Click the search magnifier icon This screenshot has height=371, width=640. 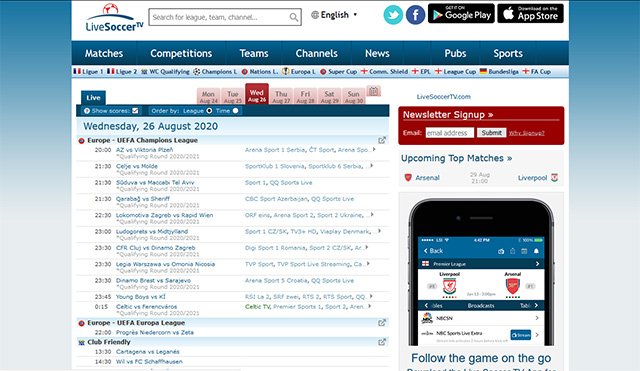pyautogui.click(x=293, y=17)
